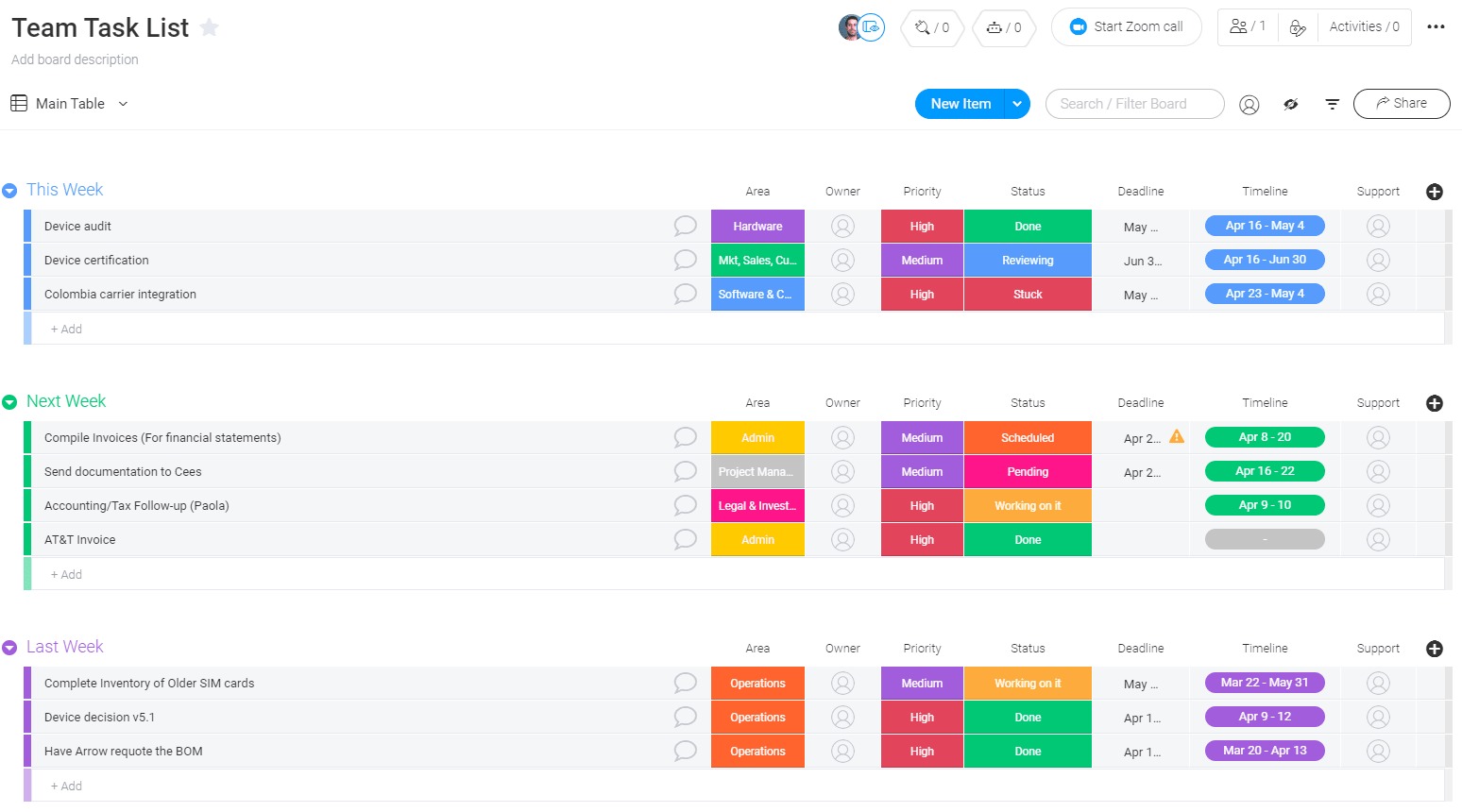Start Zoom call
Viewport: 1462px width, 812px height.
pyautogui.click(x=1126, y=27)
